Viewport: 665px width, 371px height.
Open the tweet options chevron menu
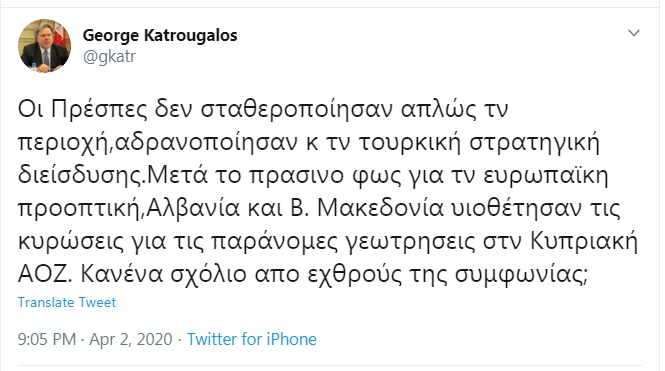tap(634, 33)
